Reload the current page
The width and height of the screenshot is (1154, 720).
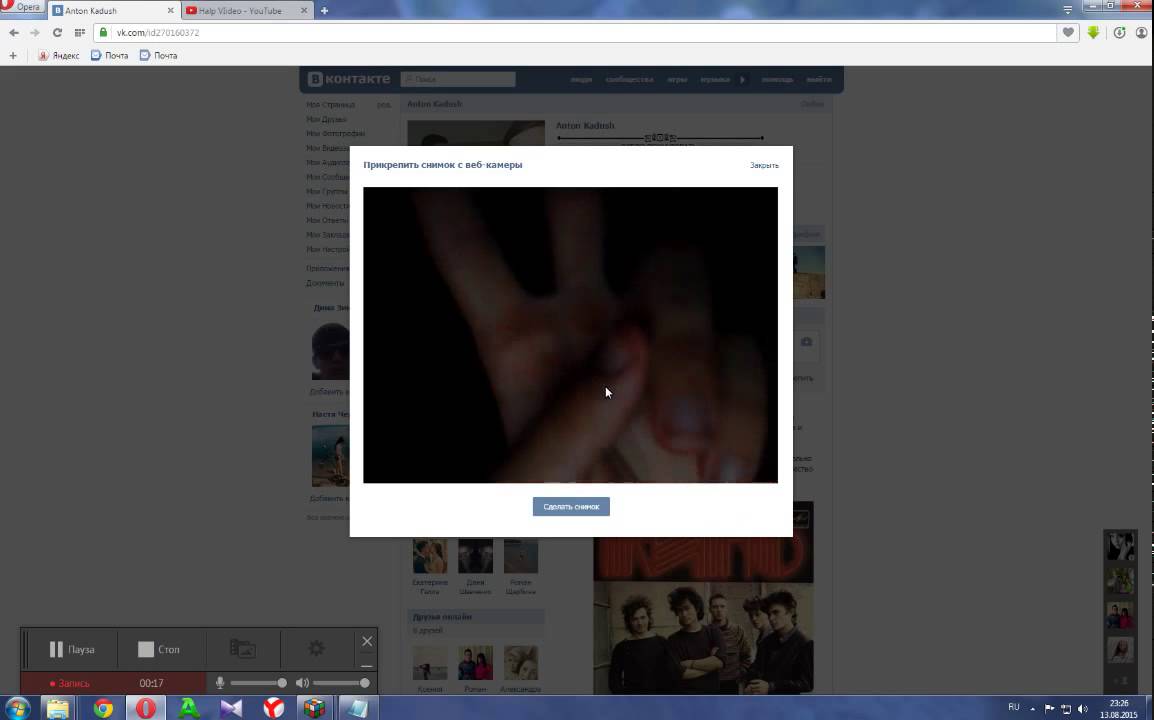tap(57, 32)
